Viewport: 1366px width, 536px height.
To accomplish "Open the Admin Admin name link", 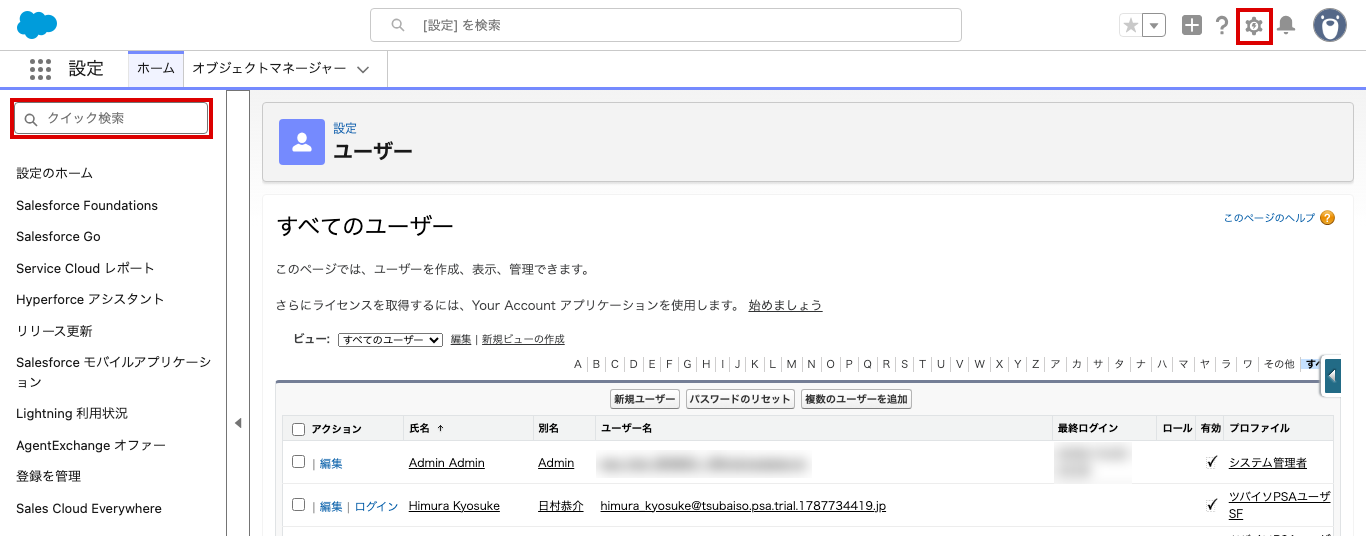I will 447,463.
